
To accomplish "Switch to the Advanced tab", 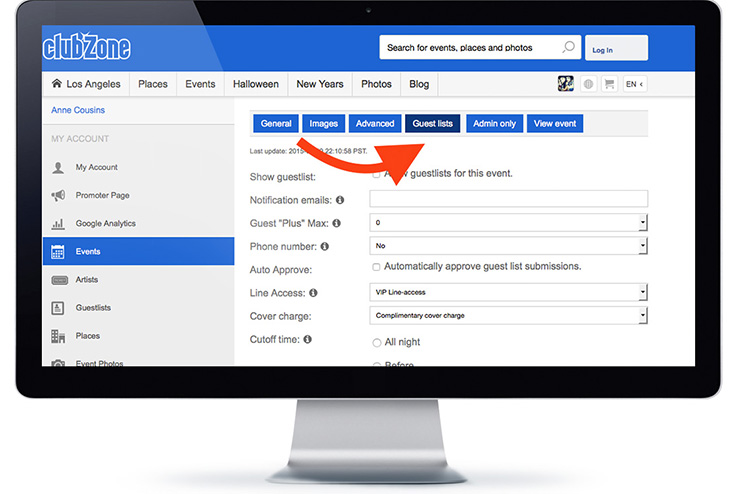I will pos(375,123).
